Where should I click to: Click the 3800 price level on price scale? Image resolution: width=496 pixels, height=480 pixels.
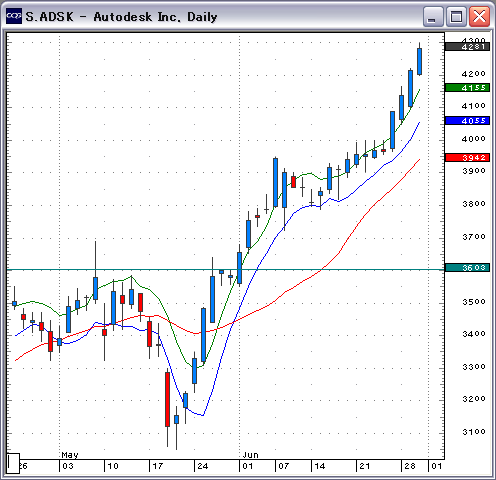[474, 204]
